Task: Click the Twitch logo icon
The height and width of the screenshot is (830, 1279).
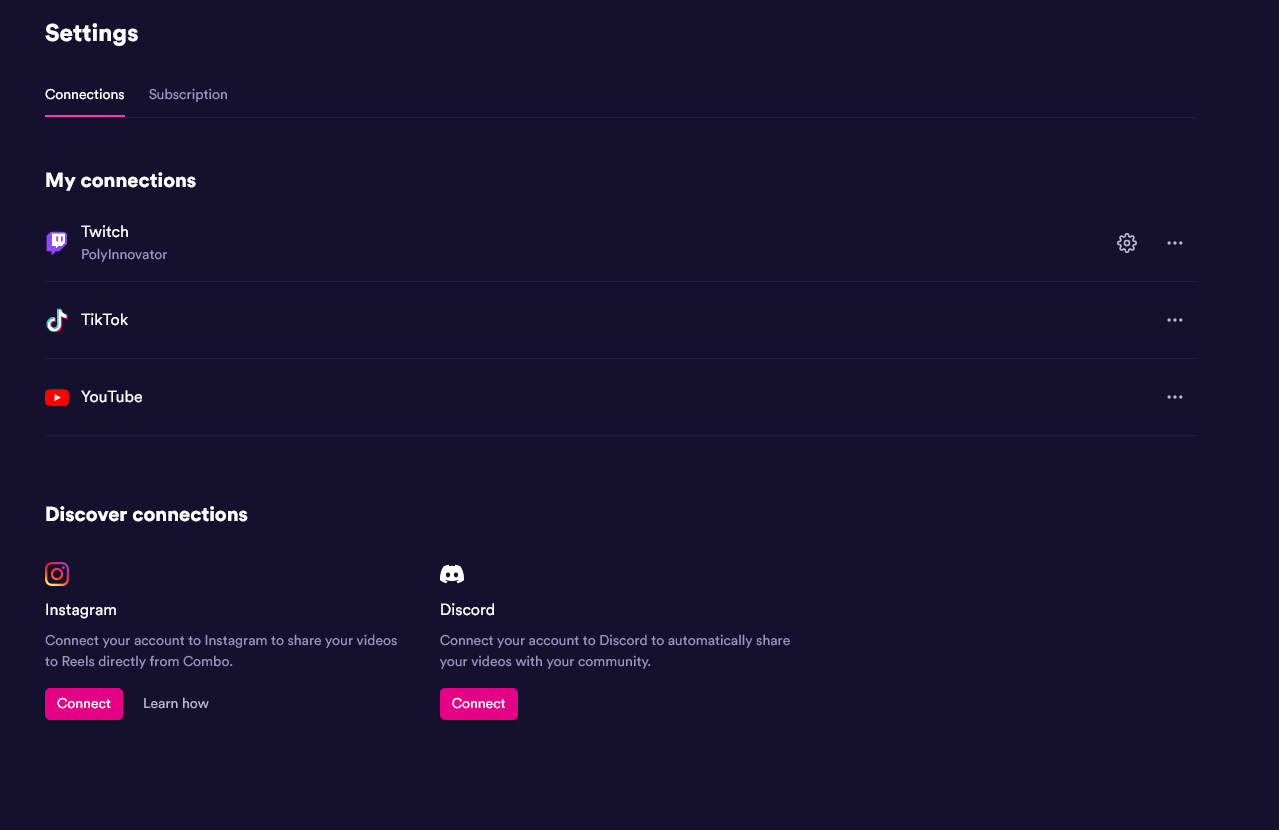Action: pos(57,243)
